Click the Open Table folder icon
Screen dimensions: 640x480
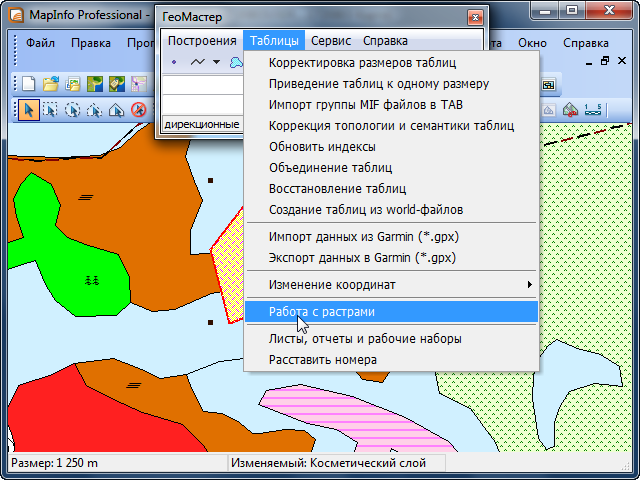click(50, 84)
